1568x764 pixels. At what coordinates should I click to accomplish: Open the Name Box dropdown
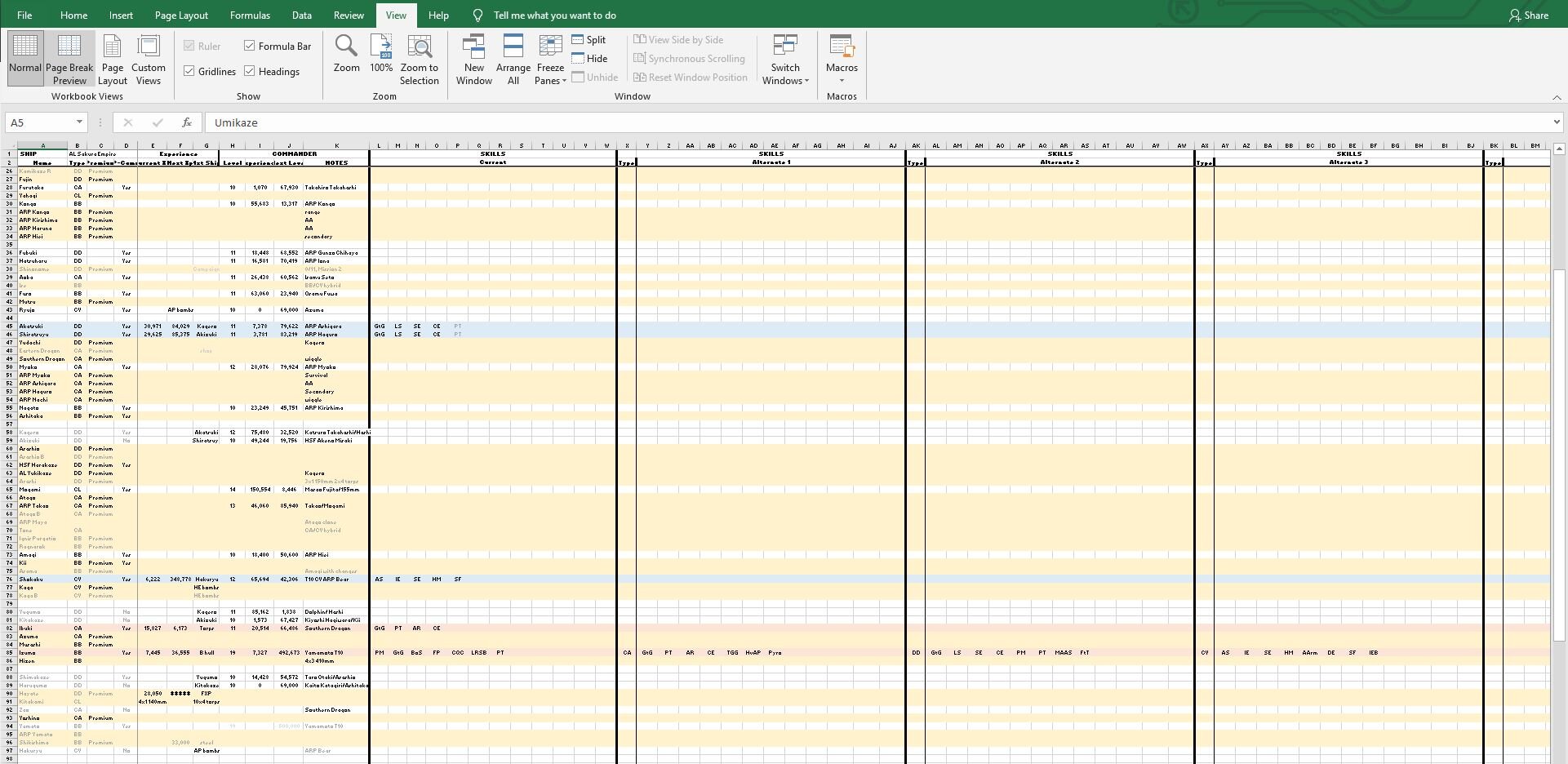click(x=79, y=122)
